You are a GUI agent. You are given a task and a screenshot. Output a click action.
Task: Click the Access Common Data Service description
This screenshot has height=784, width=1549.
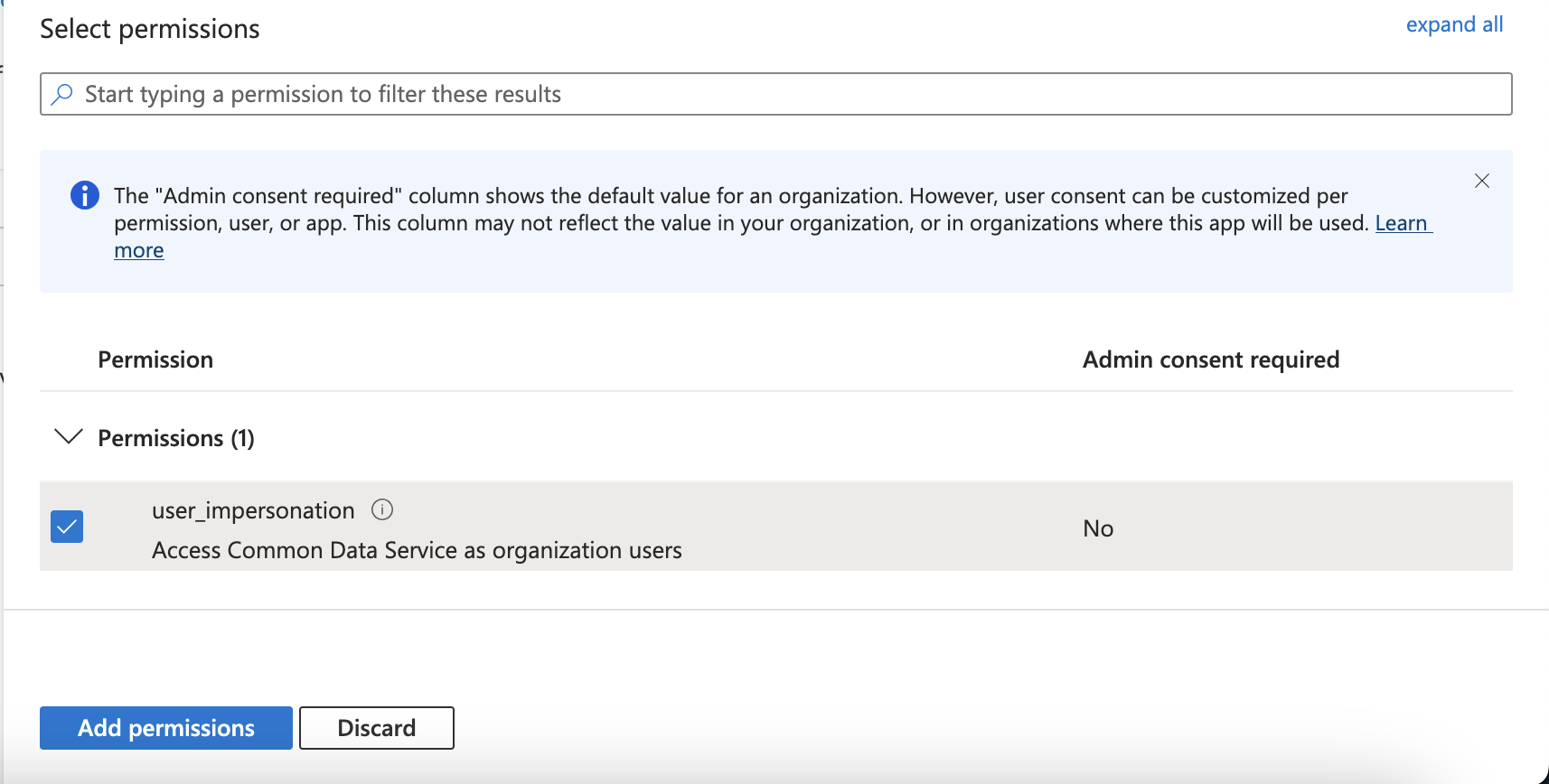(417, 550)
